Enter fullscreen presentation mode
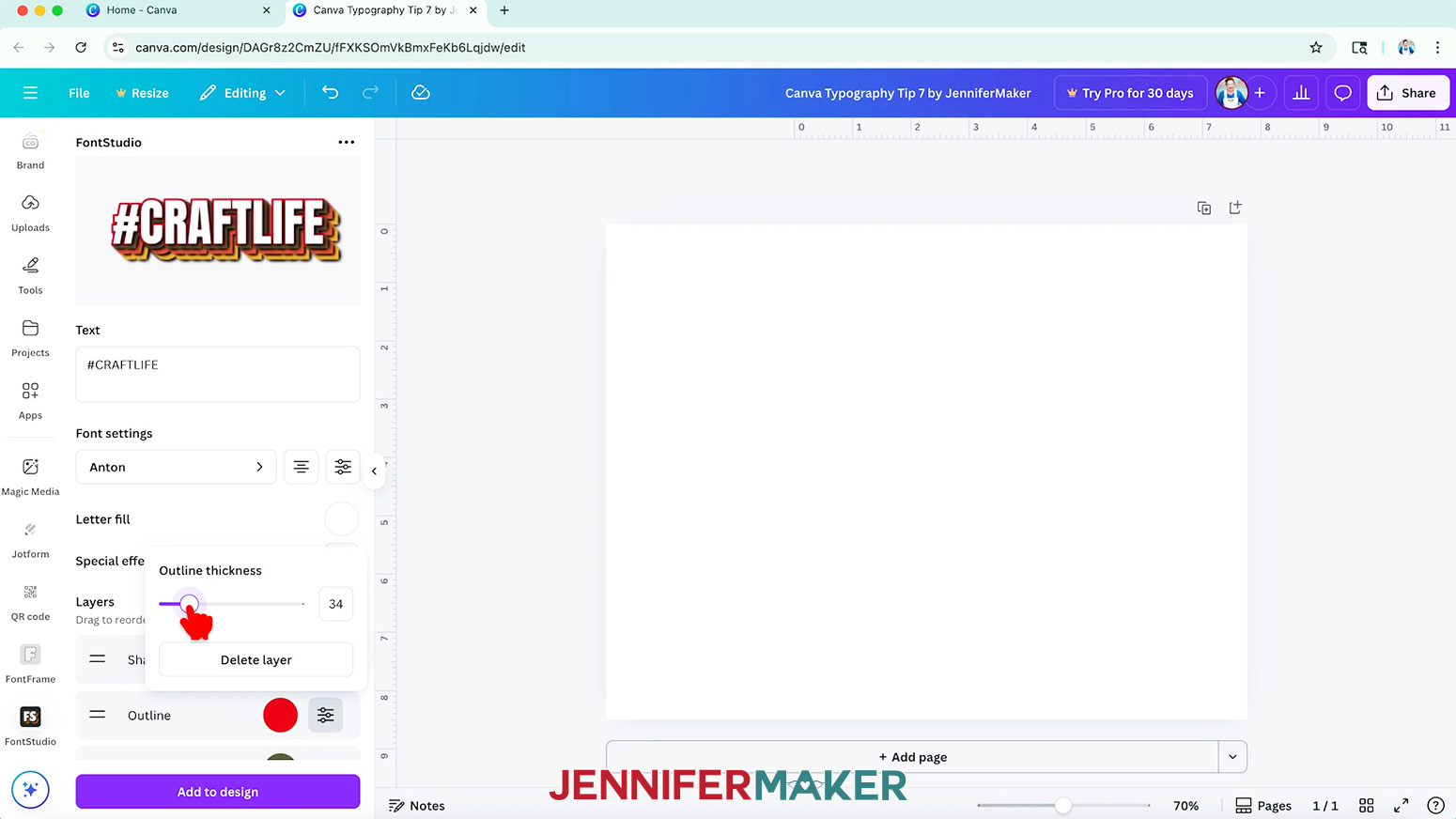1456x819 pixels. tap(1401, 806)
